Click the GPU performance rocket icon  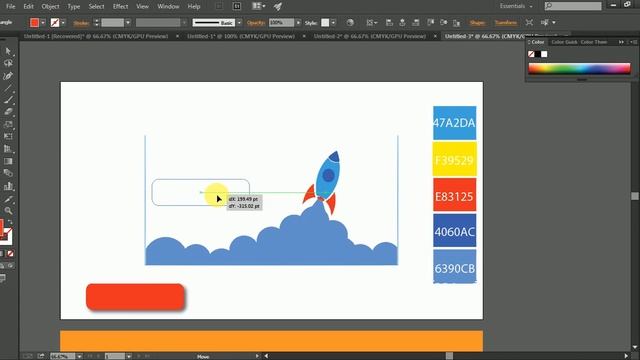point(278,6)
